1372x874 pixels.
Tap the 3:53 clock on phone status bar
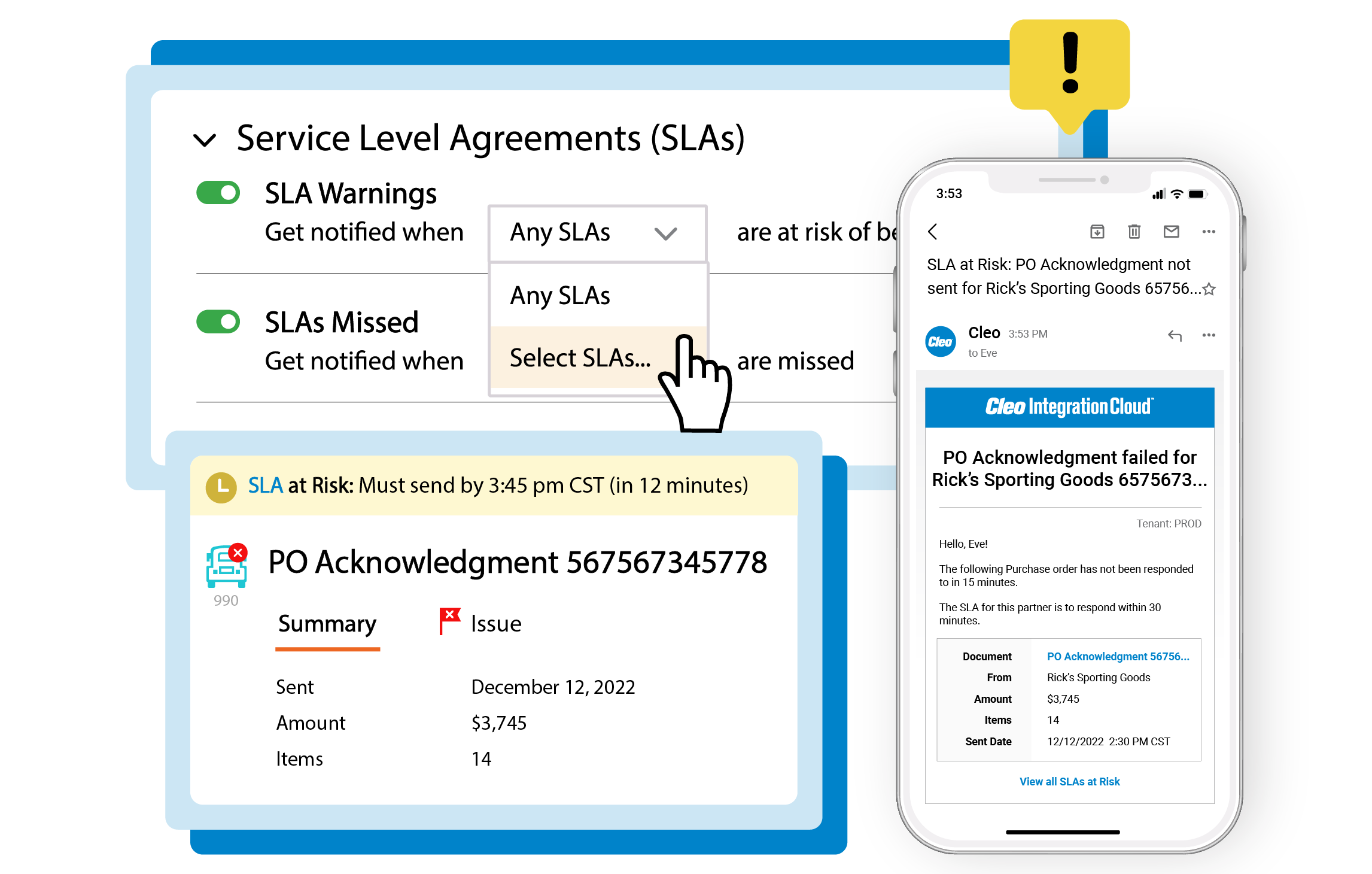tap(949, 194)
